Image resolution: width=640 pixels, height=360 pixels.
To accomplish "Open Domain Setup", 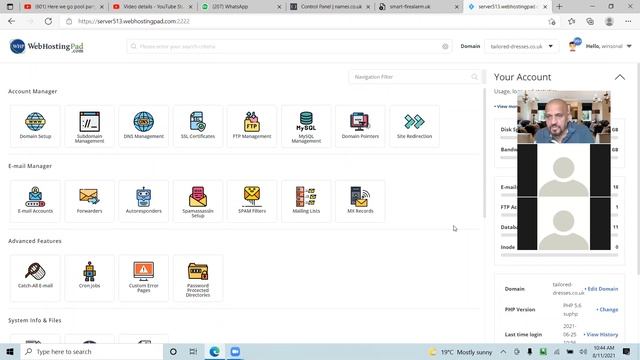I will tap(35, 126).
